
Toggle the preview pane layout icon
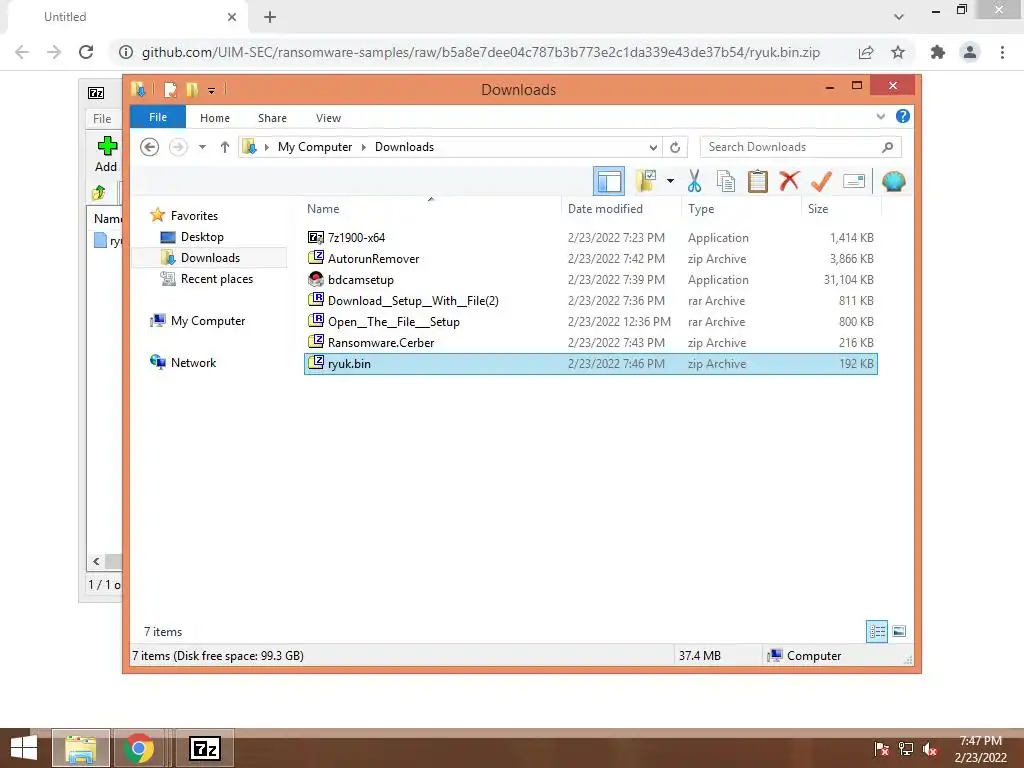(609, 181)
